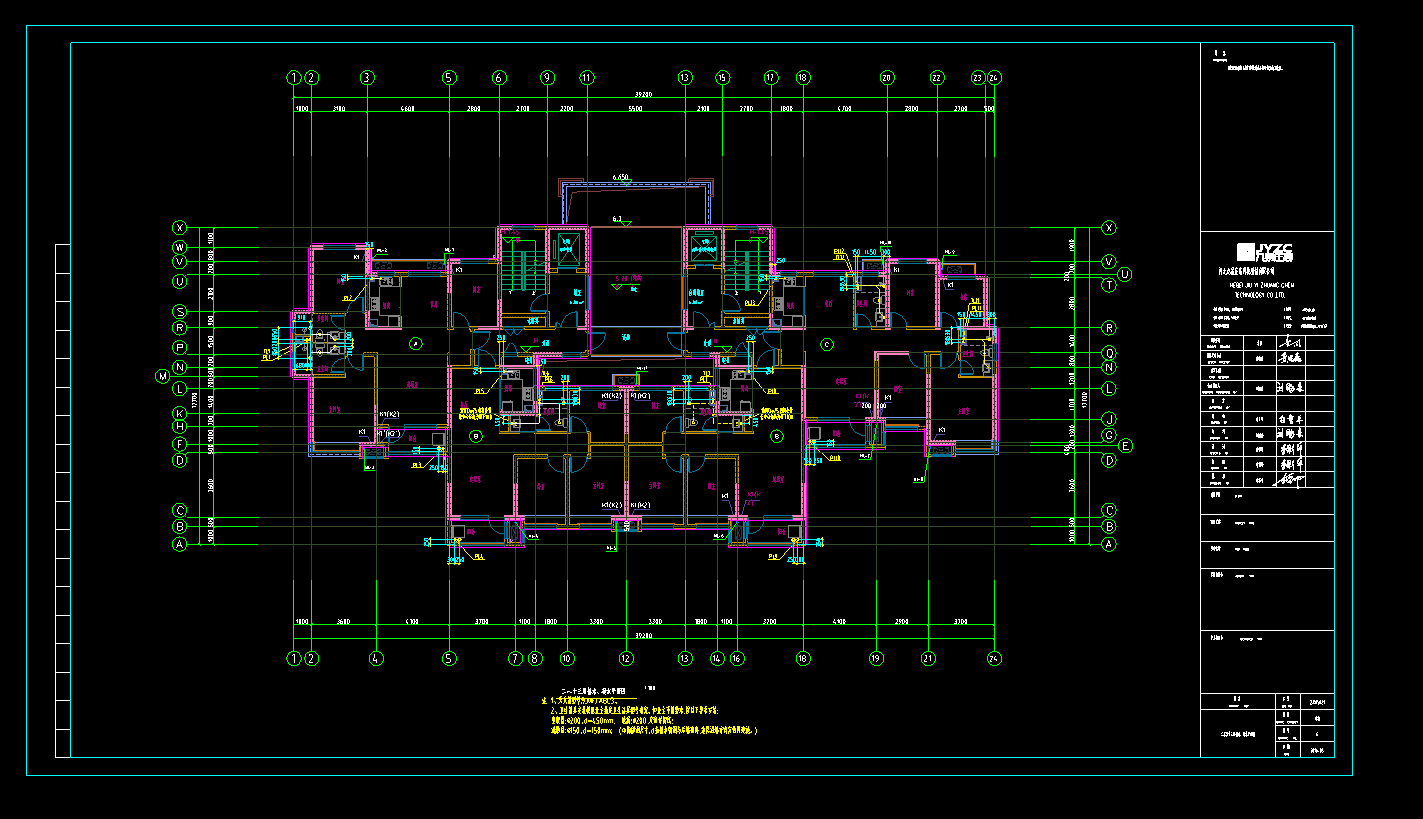Image resolution: width=1423 pixels, height=819 pixels.
Task: Select grid axis bubble 8
Action: [x=535, y=658]
